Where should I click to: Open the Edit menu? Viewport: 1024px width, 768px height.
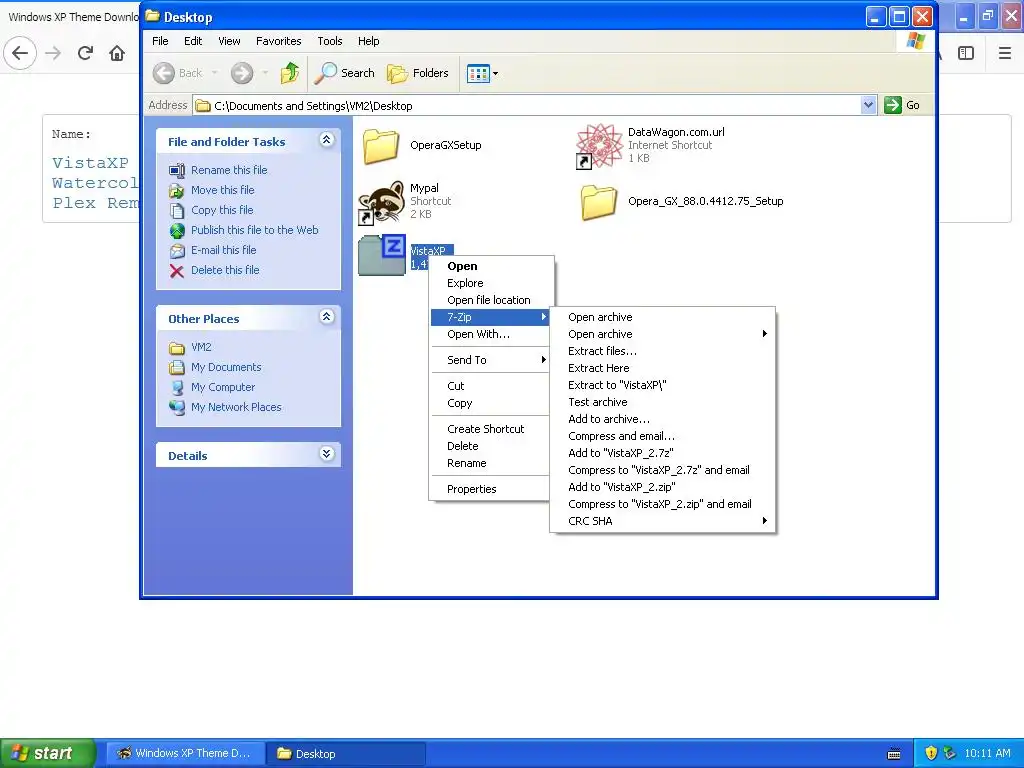[193, 41]
